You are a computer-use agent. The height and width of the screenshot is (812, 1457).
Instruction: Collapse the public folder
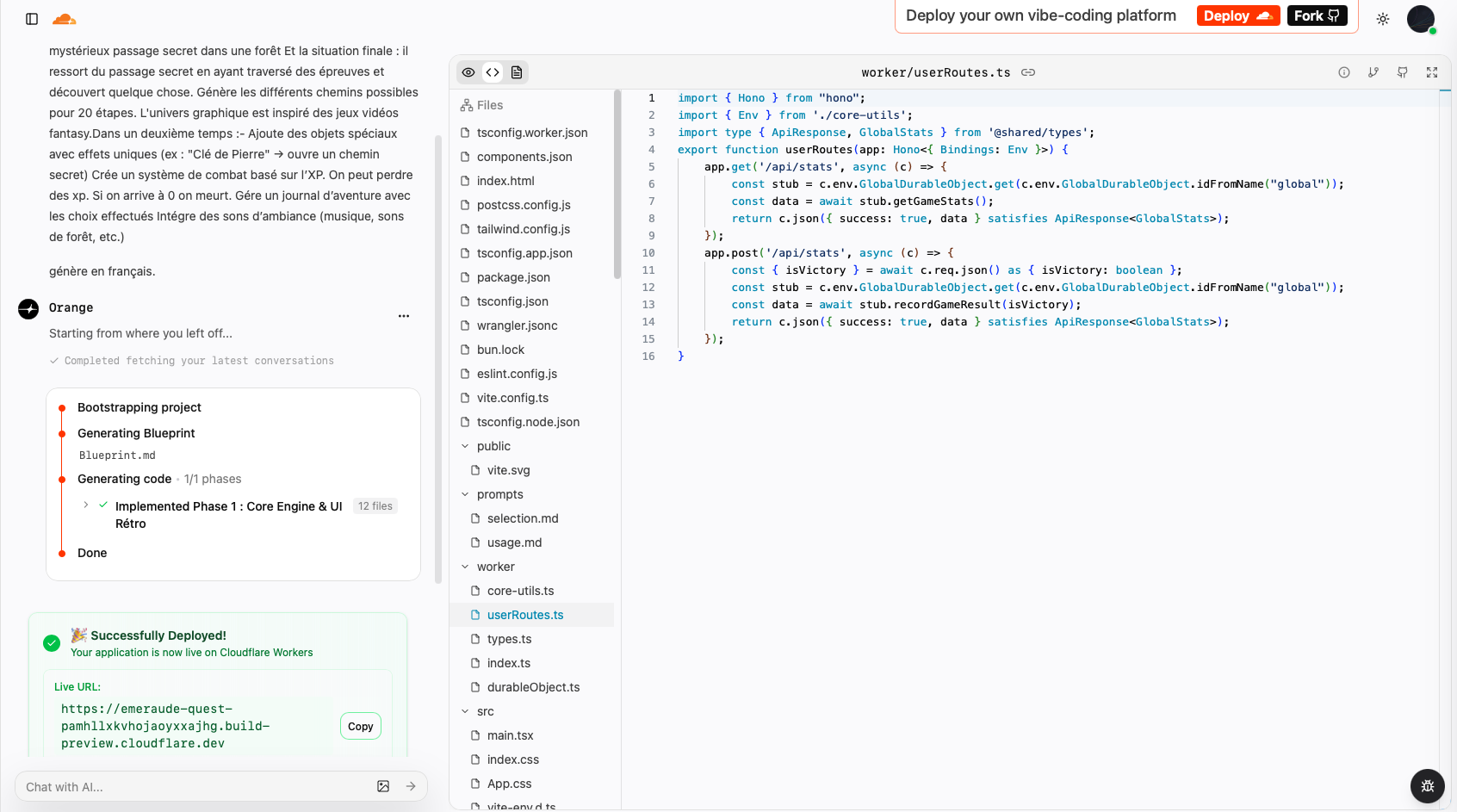point(465,446)
